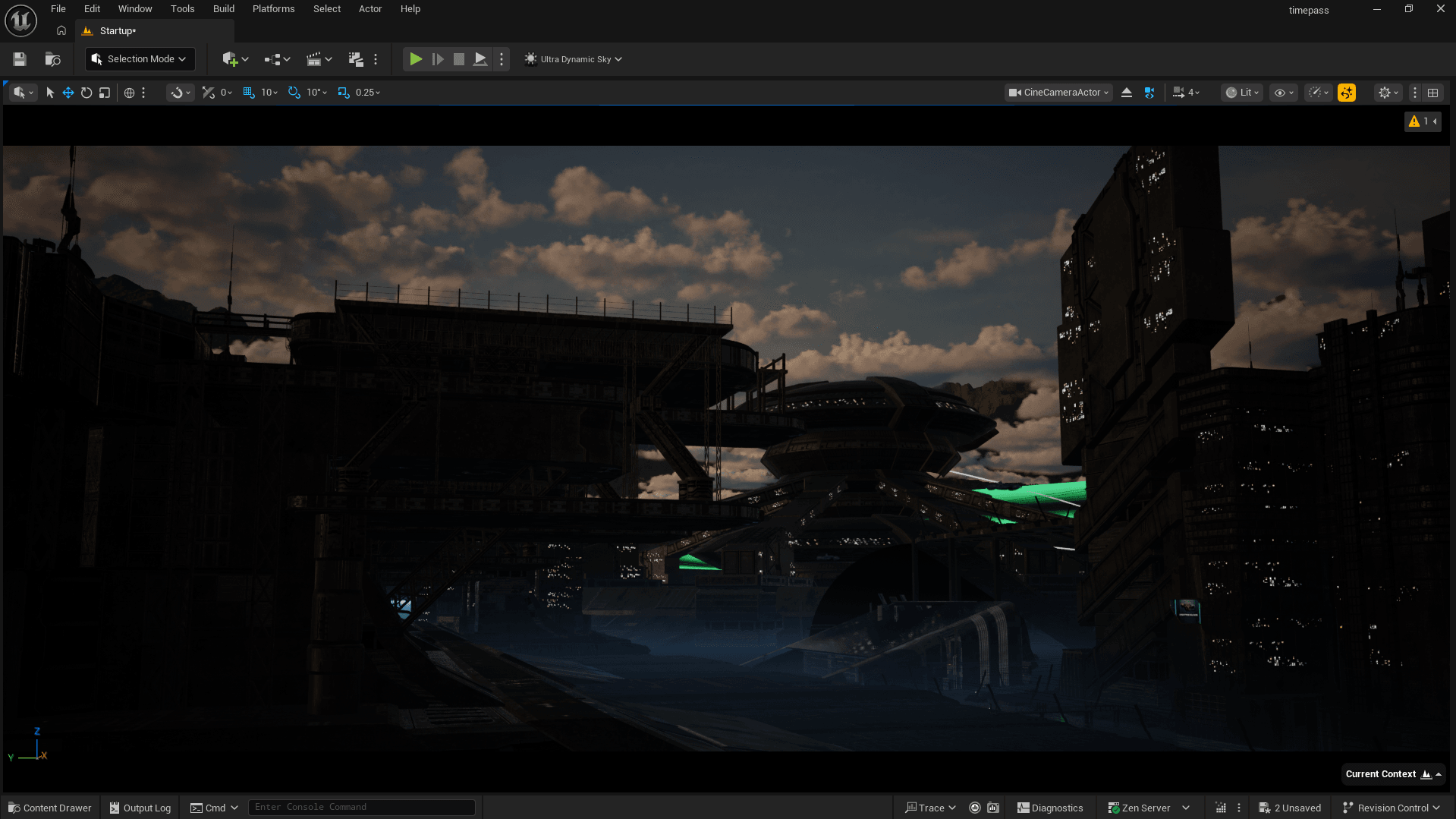This screenshot has width=1456, height=819.
Task: Click the Save current level icon
Action: tap(20, 59)
